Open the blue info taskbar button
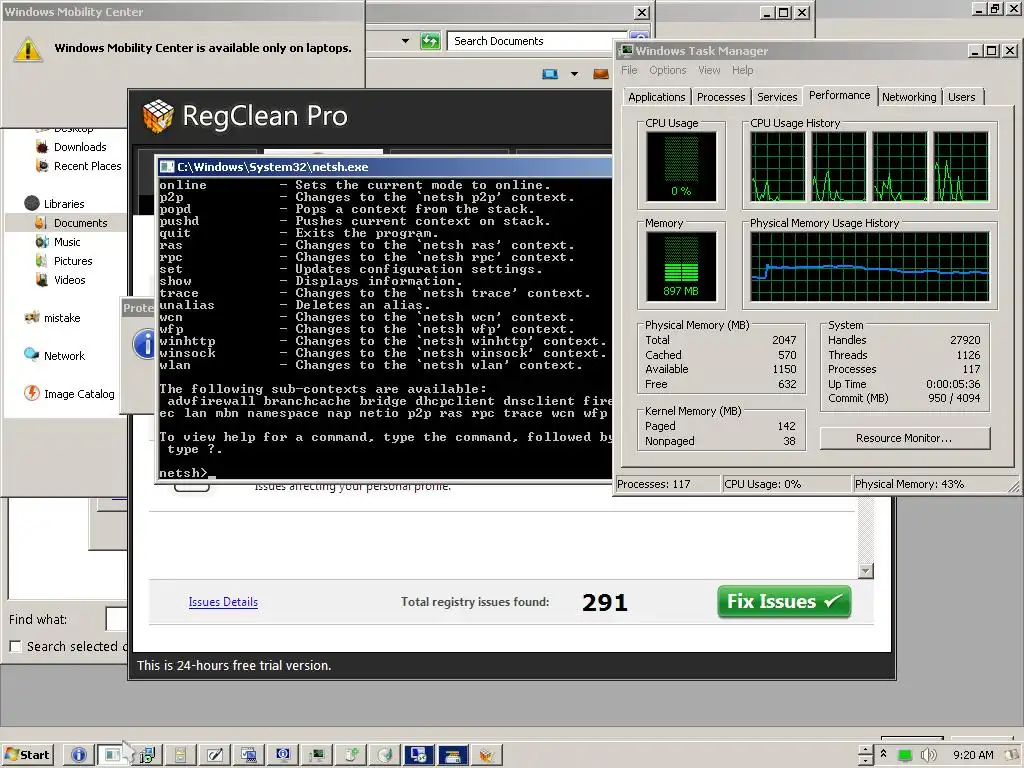 pyautogui.click(x=78, y=755)
